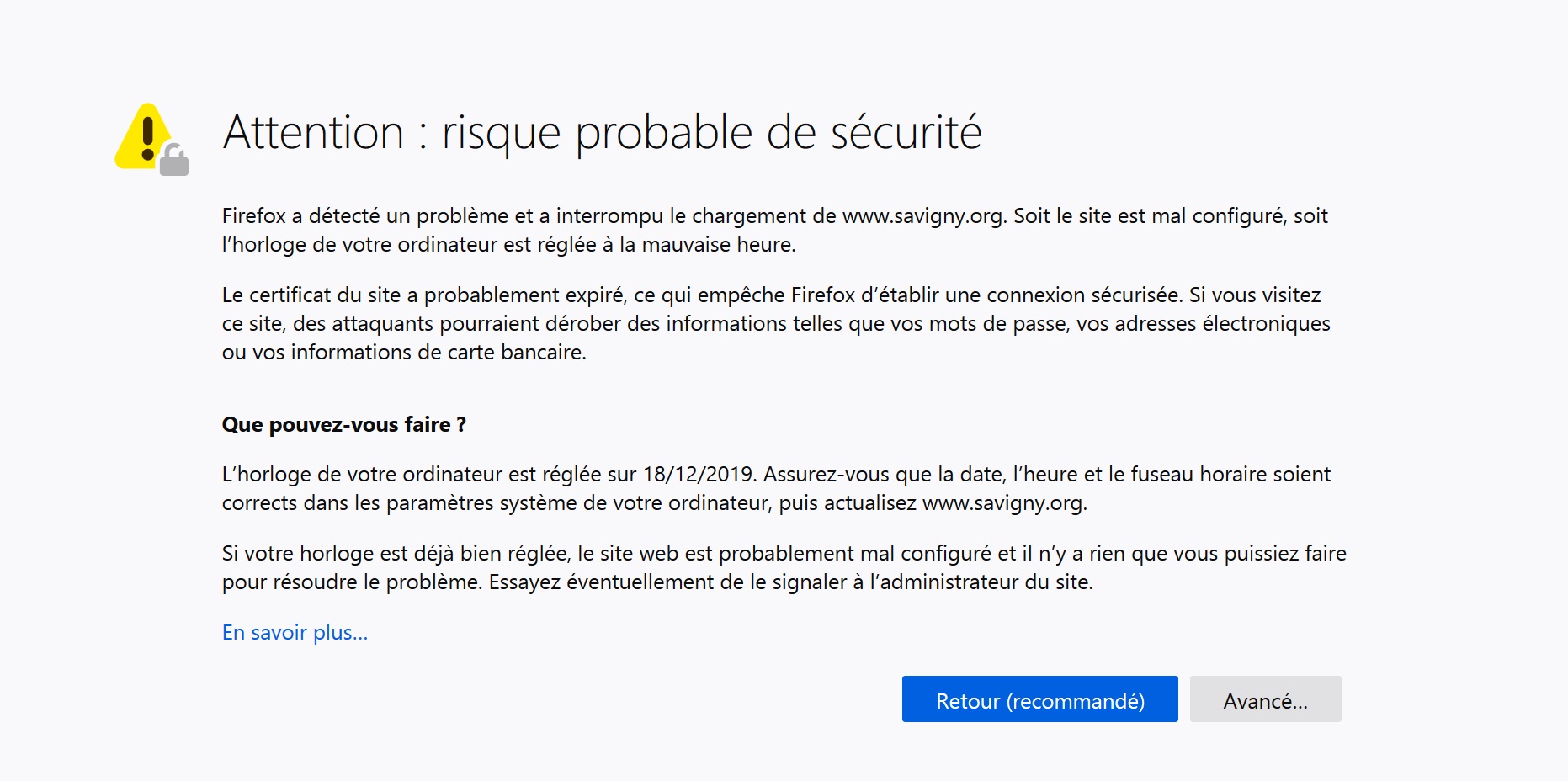
Task: Click the yellow warning triangle icon
Action: pos(141,137)
